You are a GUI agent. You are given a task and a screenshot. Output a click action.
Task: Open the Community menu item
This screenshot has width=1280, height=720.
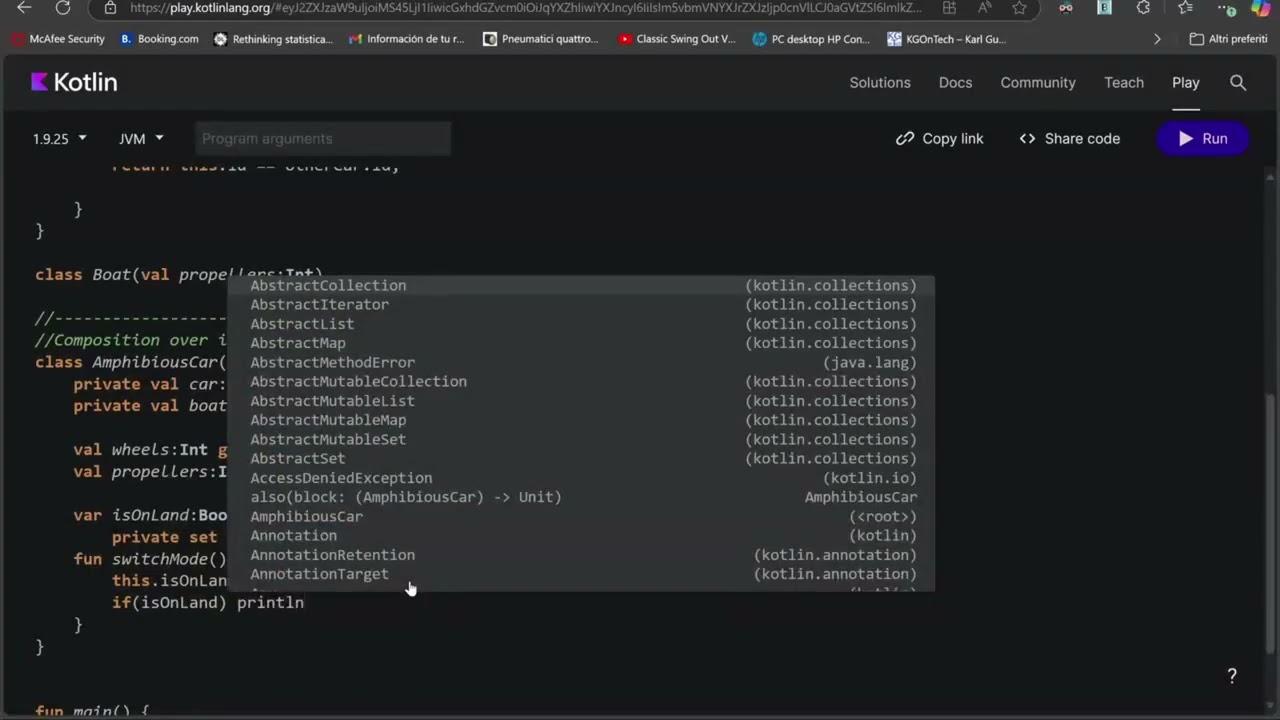point(1038,83)
